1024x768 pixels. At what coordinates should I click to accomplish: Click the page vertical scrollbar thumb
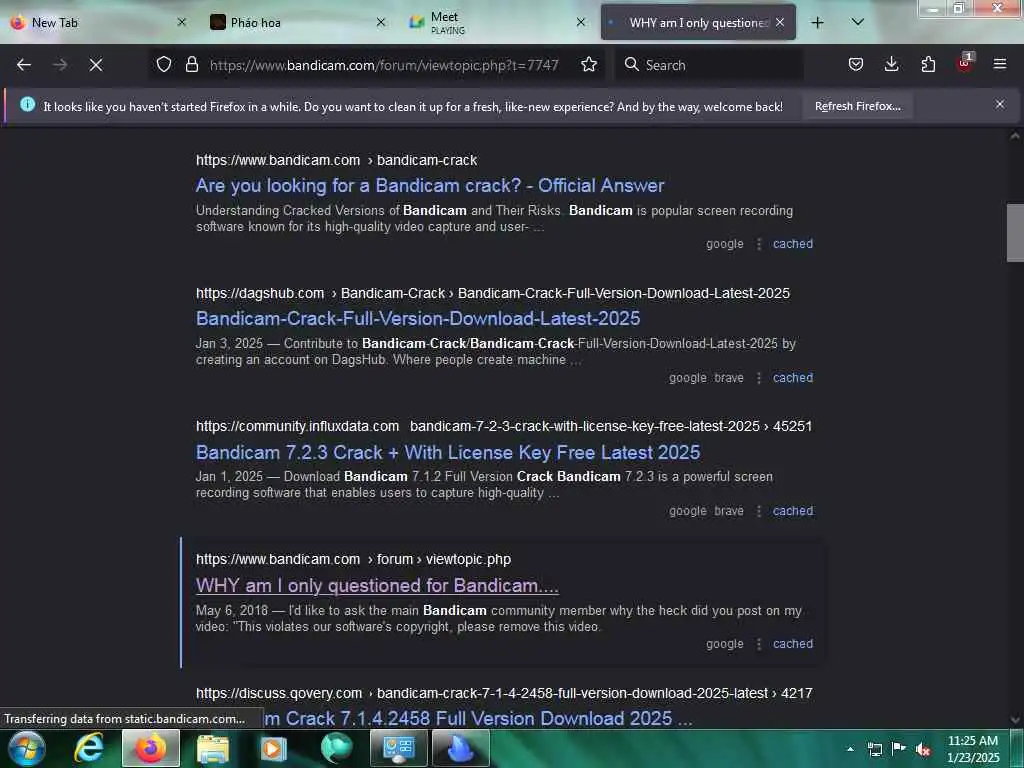pos(1015,233)
